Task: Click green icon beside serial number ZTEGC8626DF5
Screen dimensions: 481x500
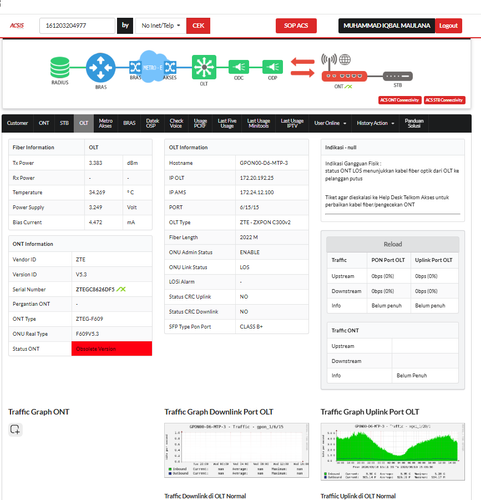Action: click(121, 289)
